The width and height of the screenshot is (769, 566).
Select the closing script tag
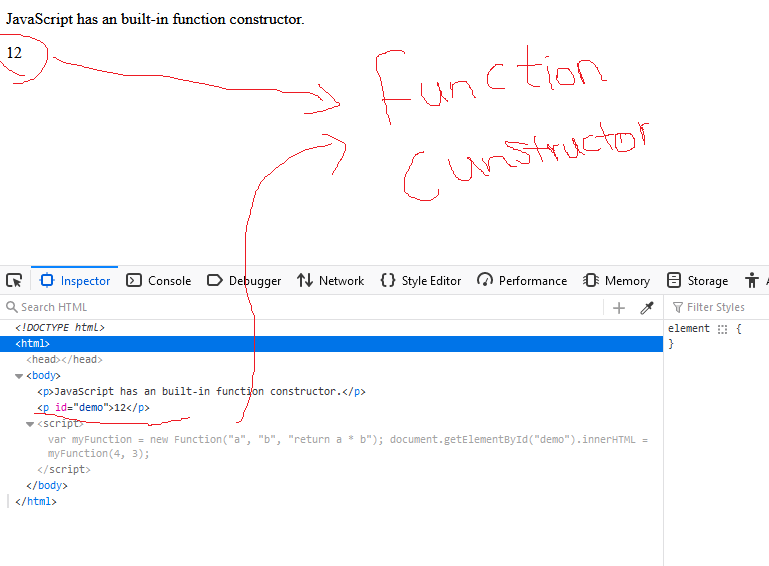click(x=64, y=469)
